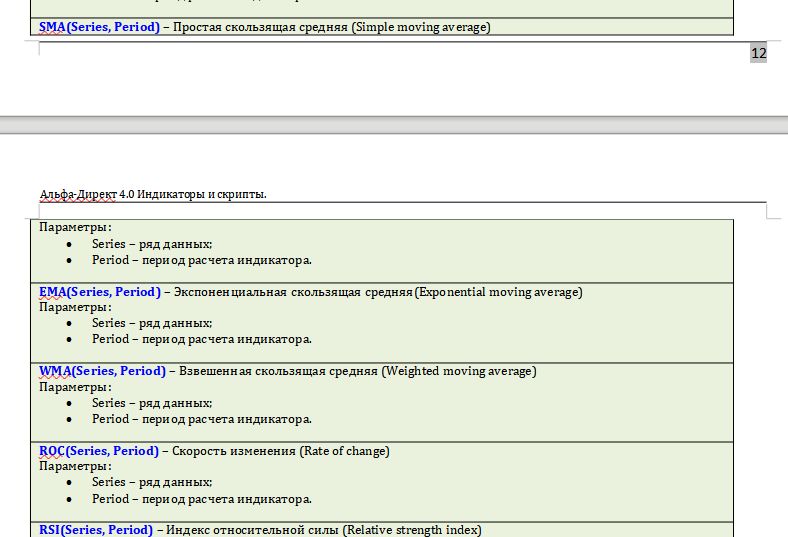788x537 pixels.
Task: Select the RSI(Series, Period) function heading
Action: (x=96, y=530)
